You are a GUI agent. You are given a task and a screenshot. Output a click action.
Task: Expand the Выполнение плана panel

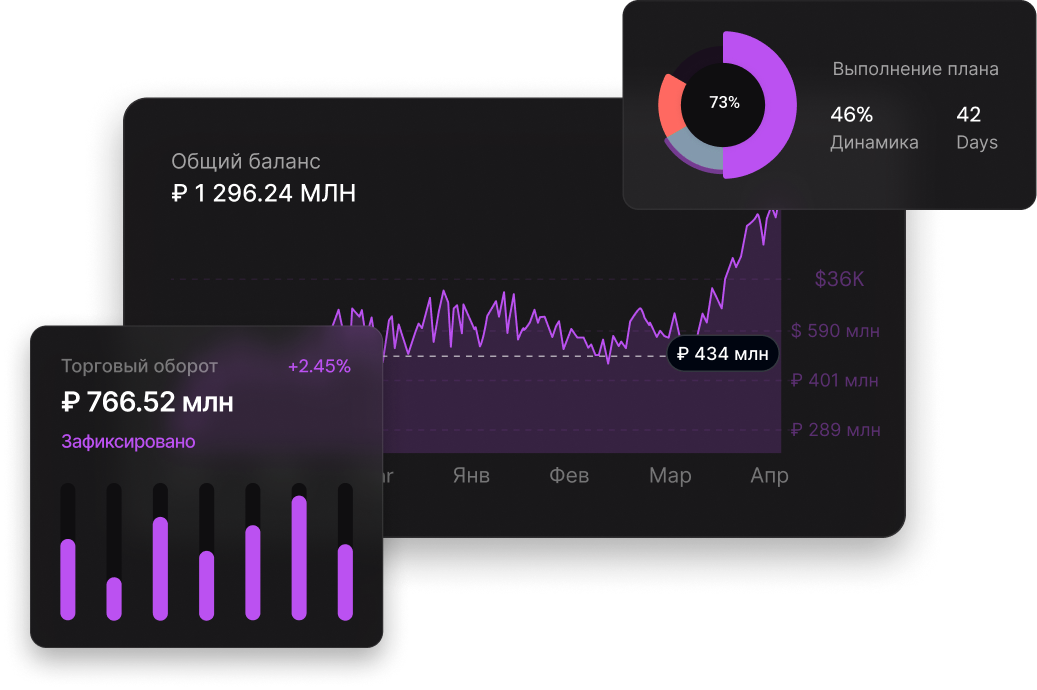click(915, 69)
